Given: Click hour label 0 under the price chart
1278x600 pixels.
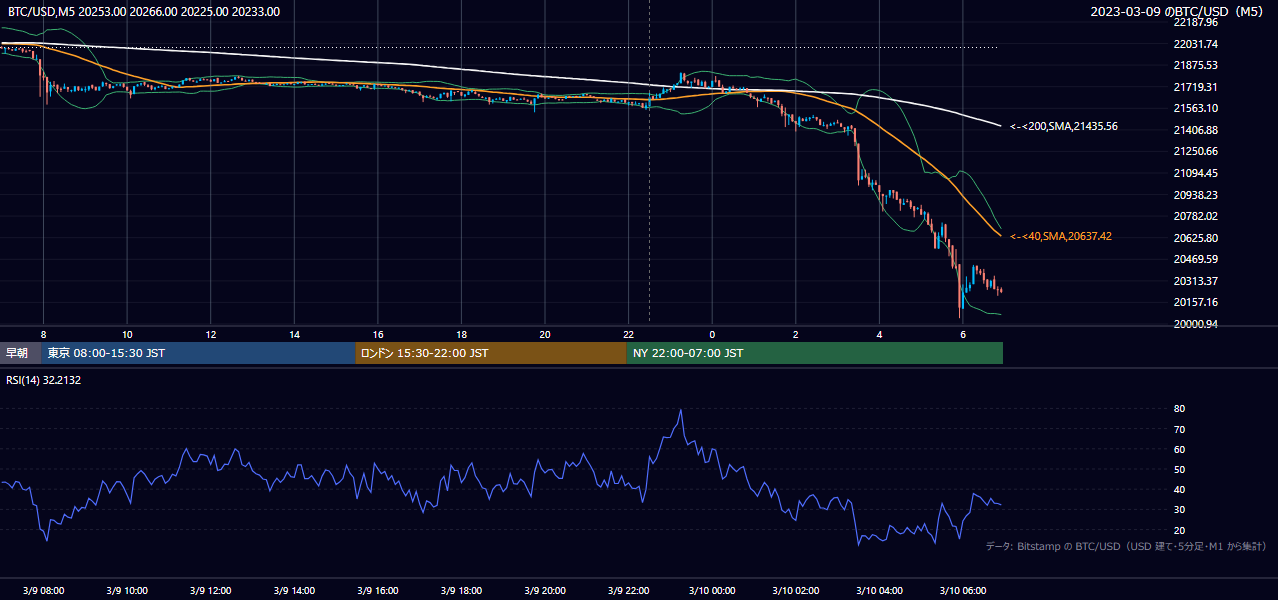Looking at the screenshot, I should pos(712,334).
